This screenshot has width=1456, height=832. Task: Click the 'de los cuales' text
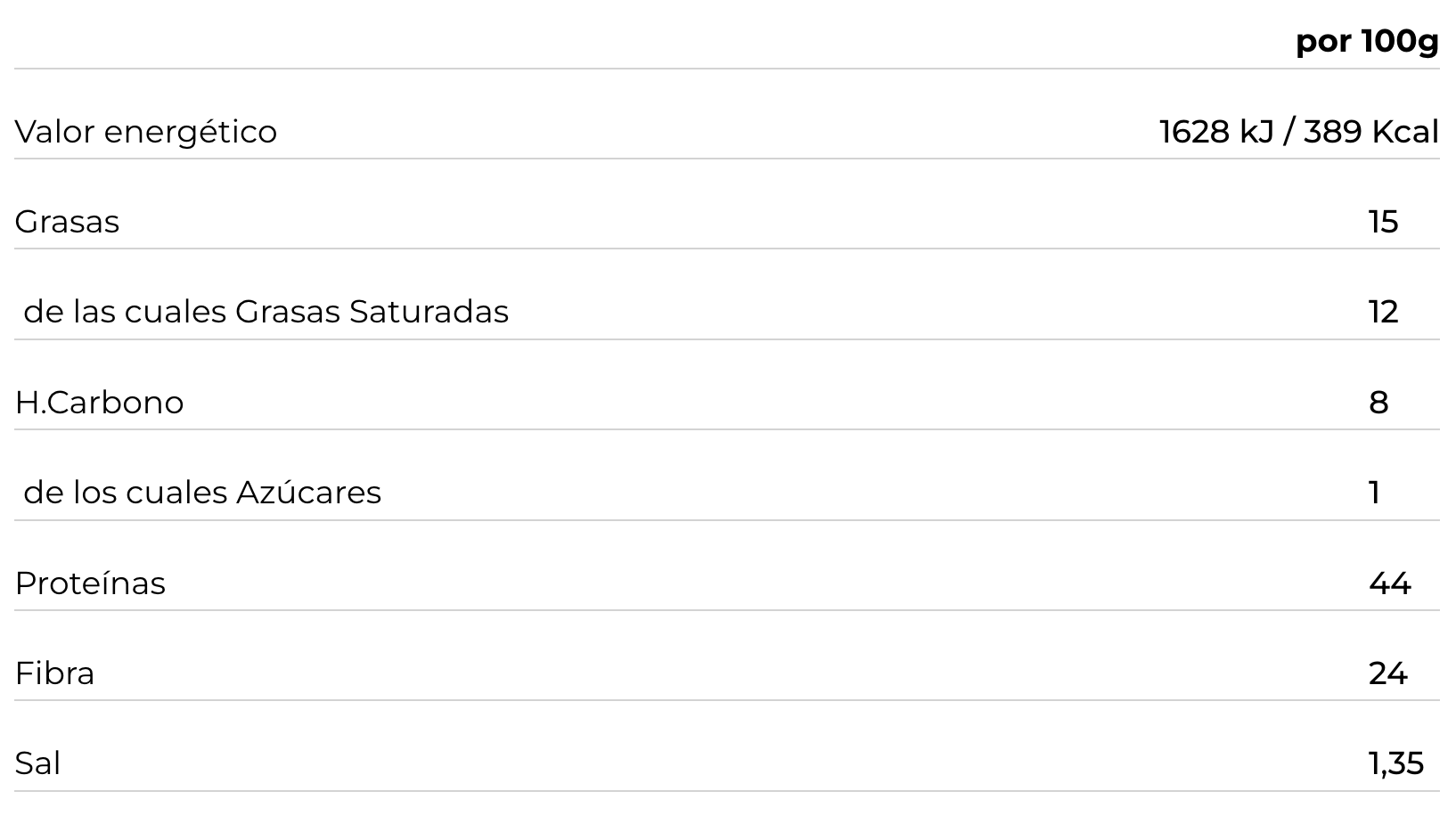(126, 493)
